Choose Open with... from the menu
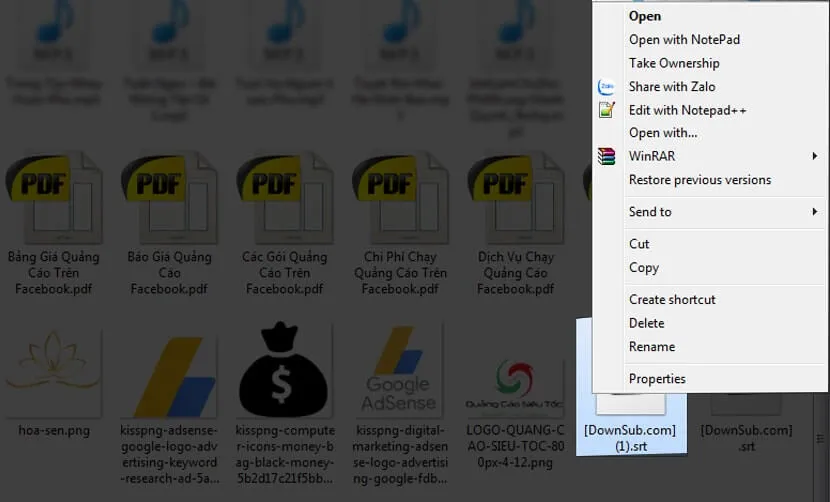 663,133
